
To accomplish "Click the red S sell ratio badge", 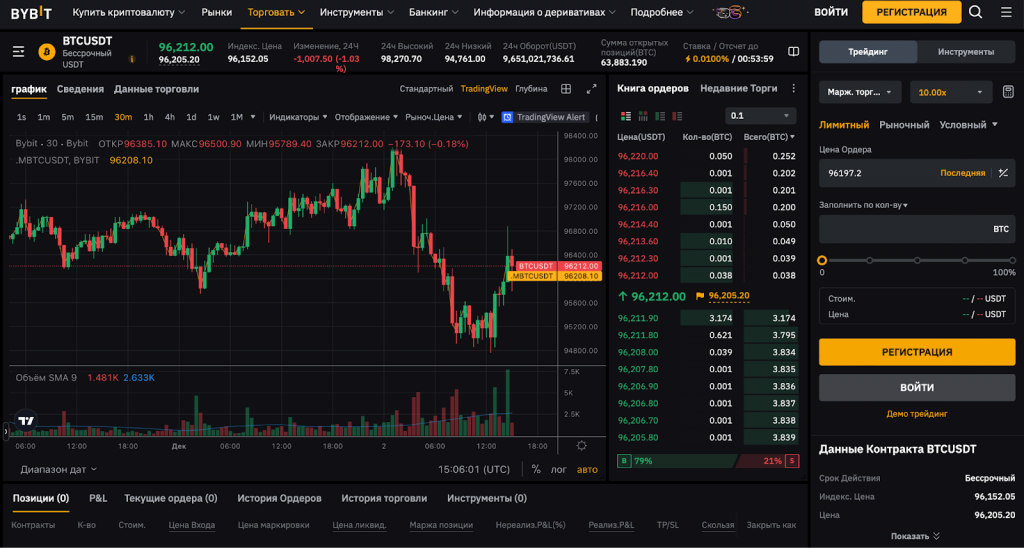I will (x=792, y=460).
